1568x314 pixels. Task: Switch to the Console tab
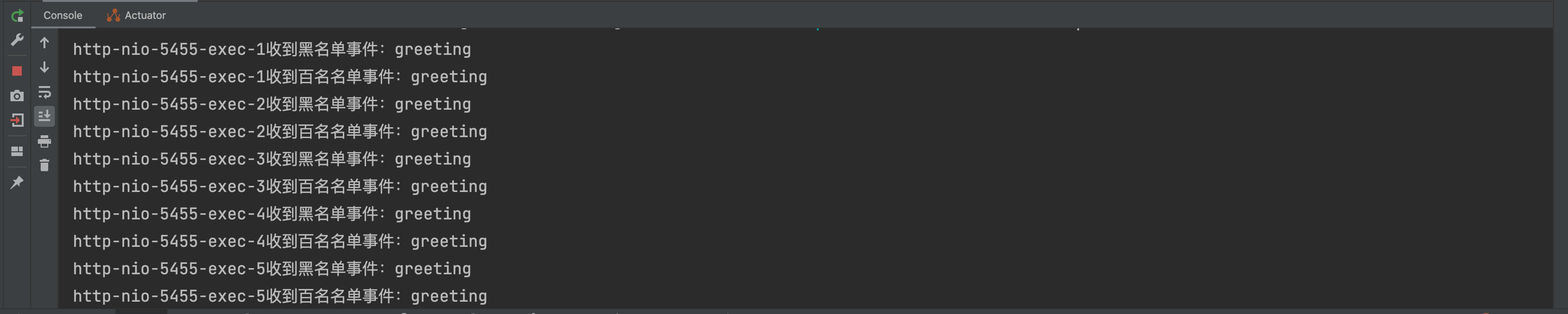pyautogui.click(x=63, y=15)
